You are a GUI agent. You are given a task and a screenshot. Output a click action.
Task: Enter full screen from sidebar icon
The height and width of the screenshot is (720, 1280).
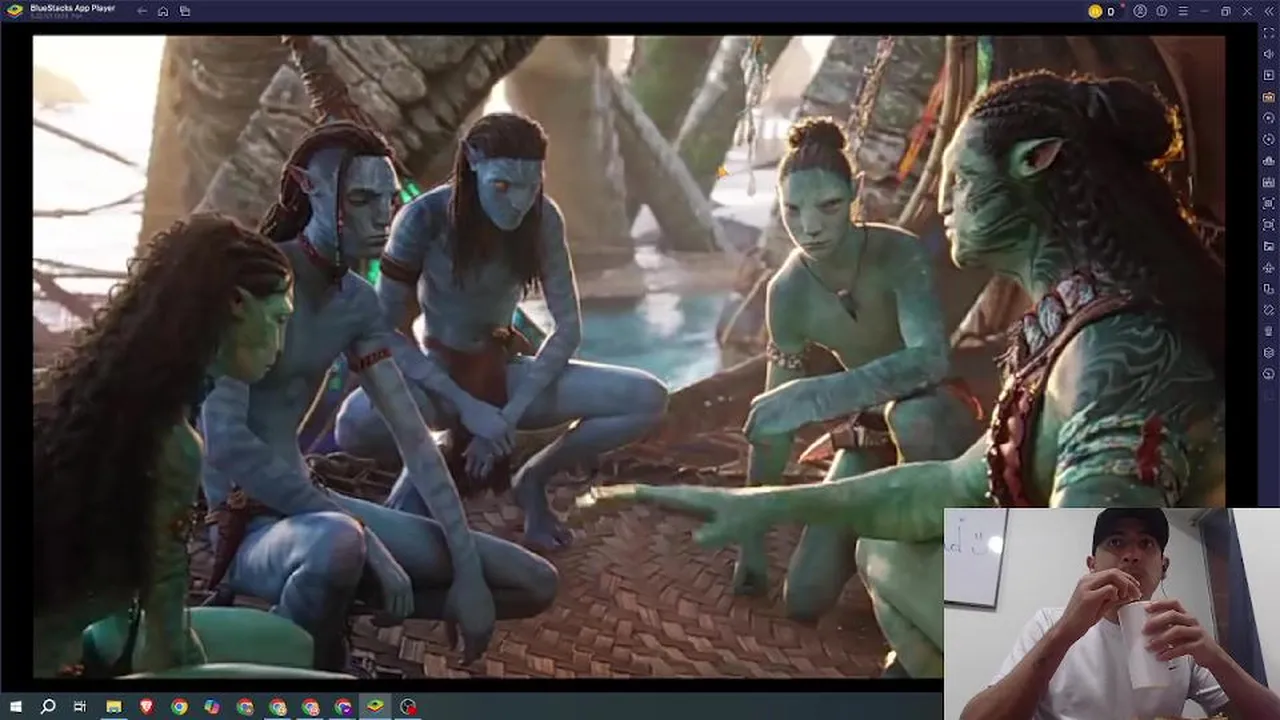1269,33
